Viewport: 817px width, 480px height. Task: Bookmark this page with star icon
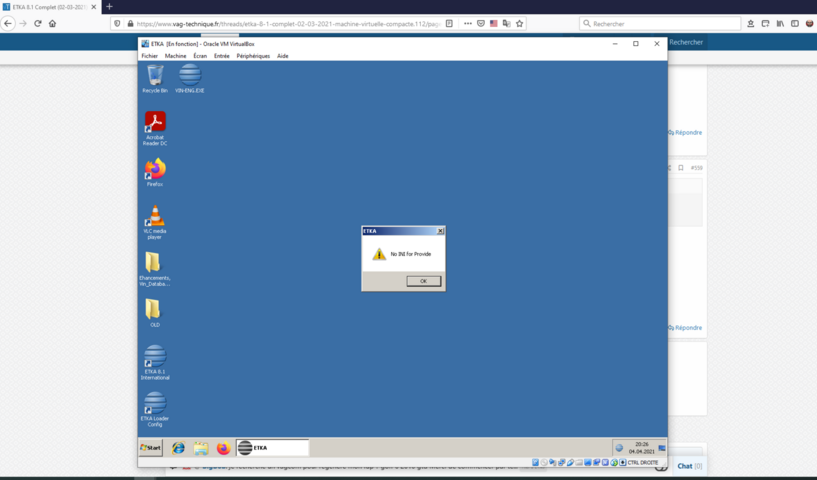pos(519,23)
